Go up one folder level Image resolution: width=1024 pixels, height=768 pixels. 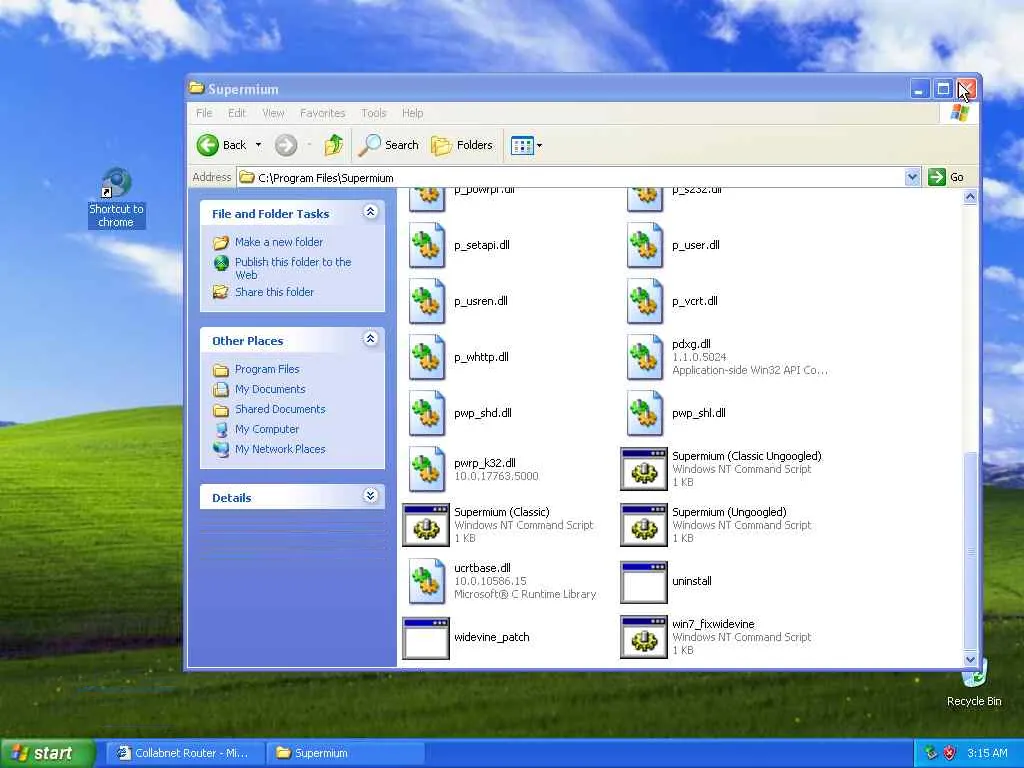[333, 145]
